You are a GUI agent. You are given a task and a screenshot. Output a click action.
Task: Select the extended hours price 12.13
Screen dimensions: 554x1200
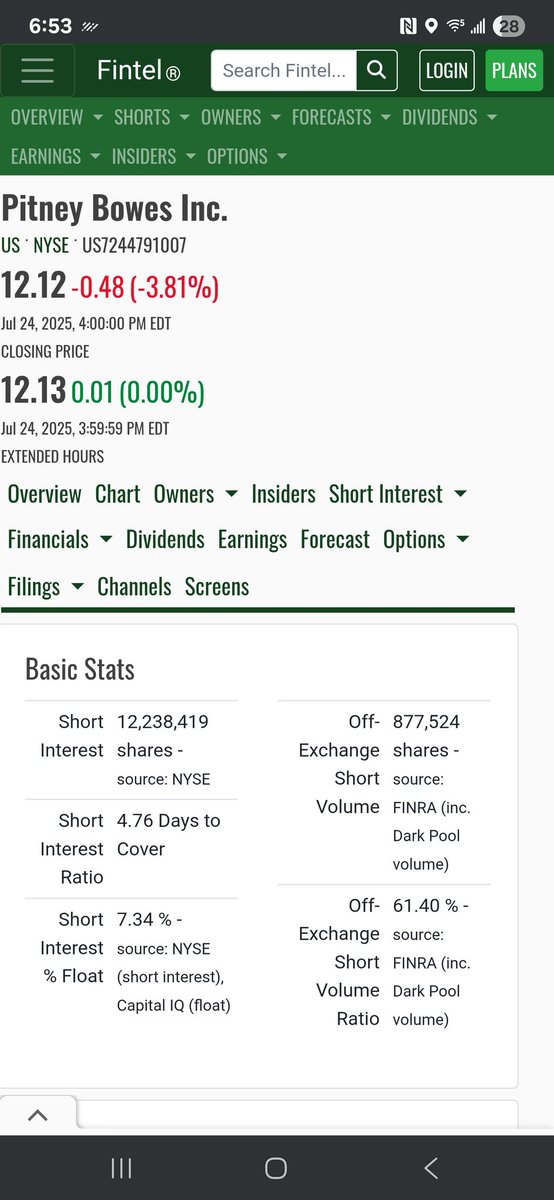pos(33,391)
